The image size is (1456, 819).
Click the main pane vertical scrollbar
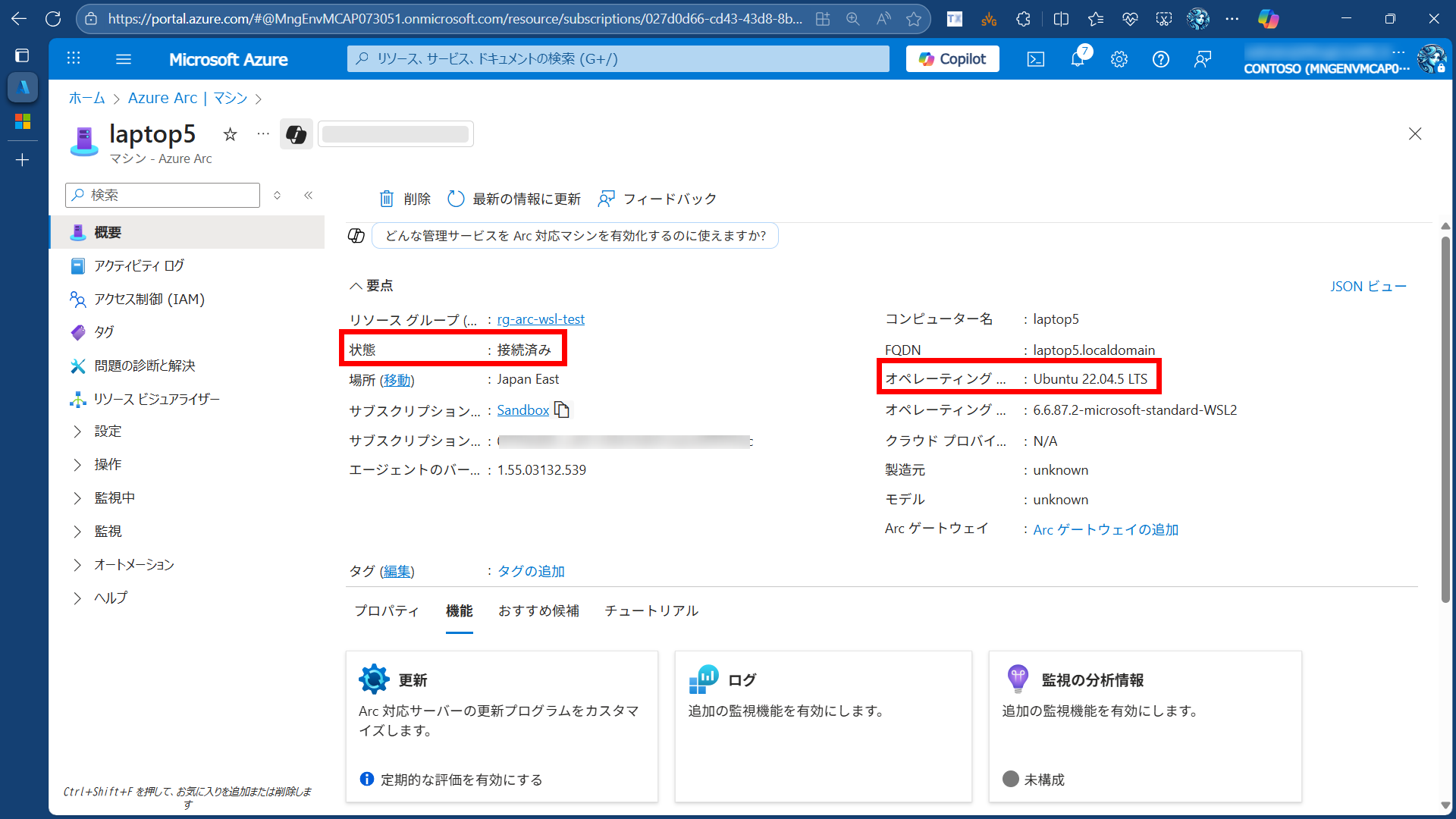click(x=1445, y=421)
